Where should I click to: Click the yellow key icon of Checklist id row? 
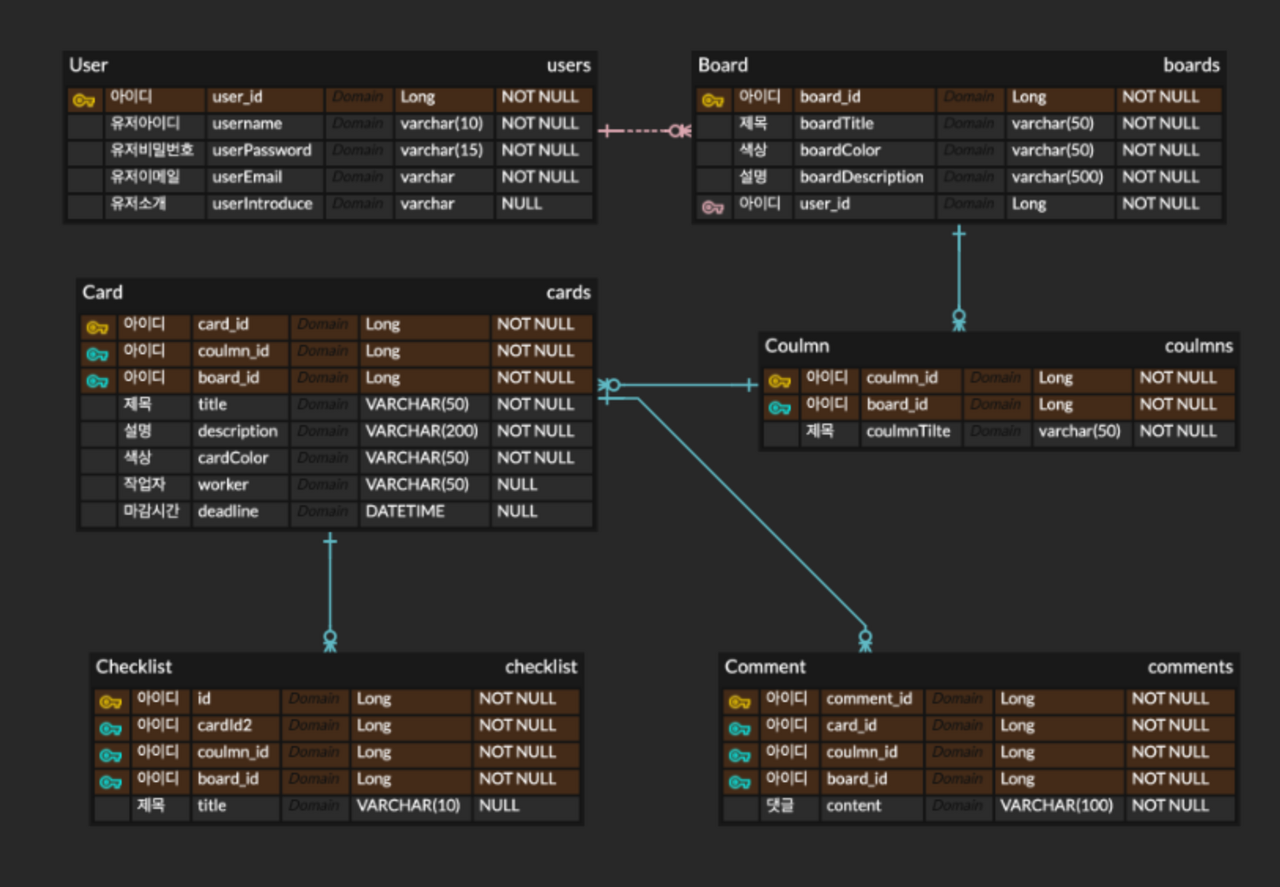[110, 701]
